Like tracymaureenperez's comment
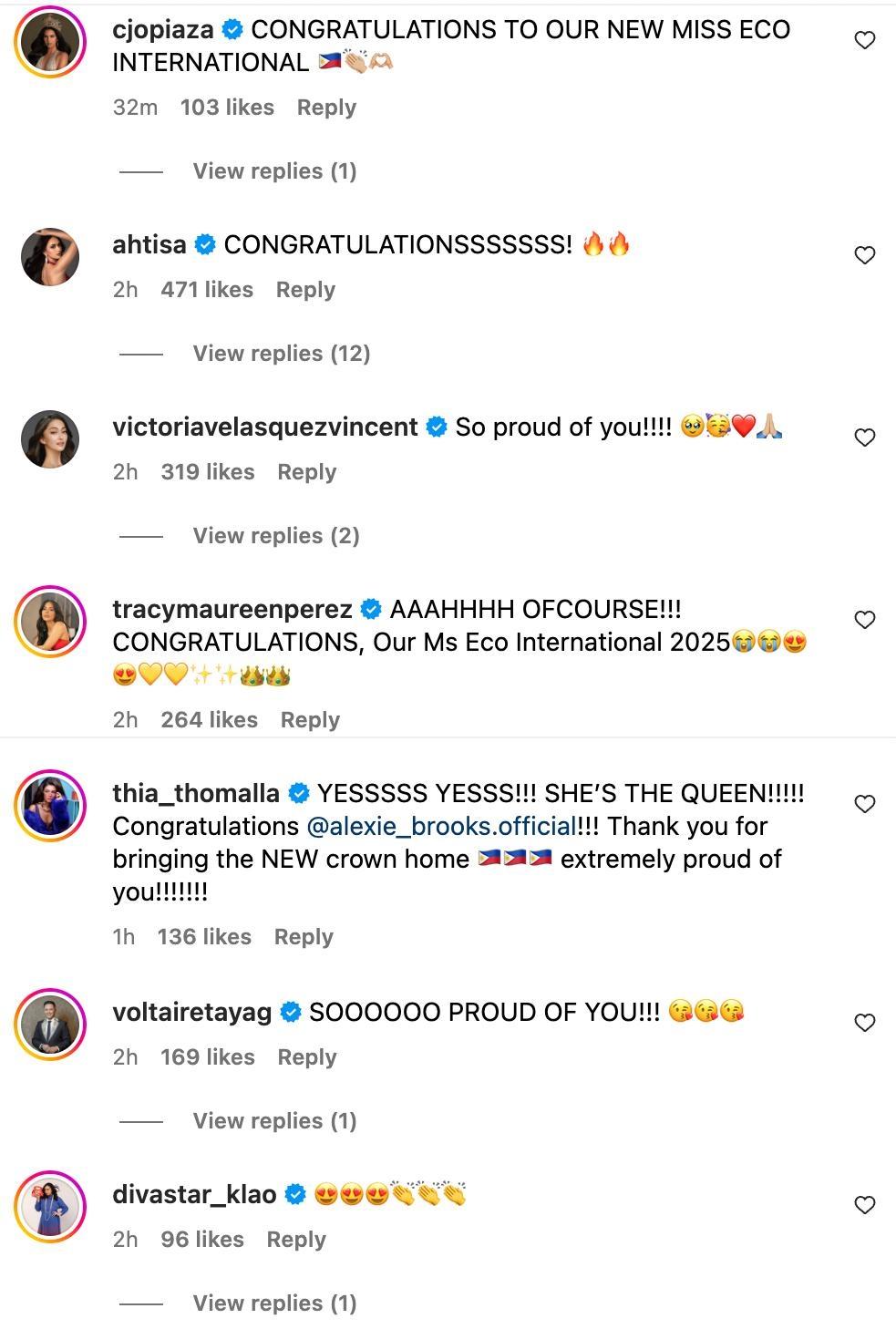896x1329 pixels. [x=864, y=620]
